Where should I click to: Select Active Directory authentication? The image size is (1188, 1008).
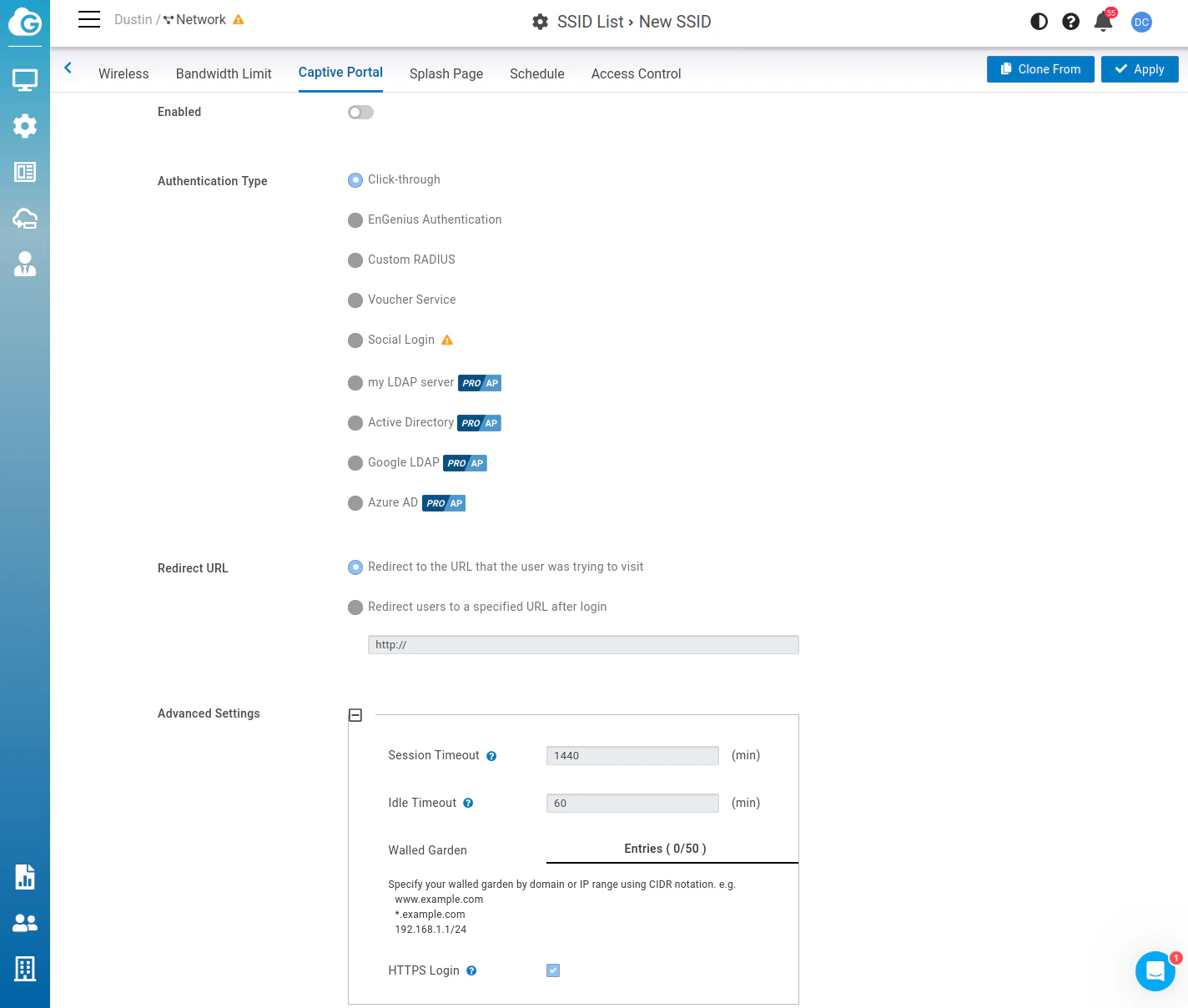[x=355, y=422]
